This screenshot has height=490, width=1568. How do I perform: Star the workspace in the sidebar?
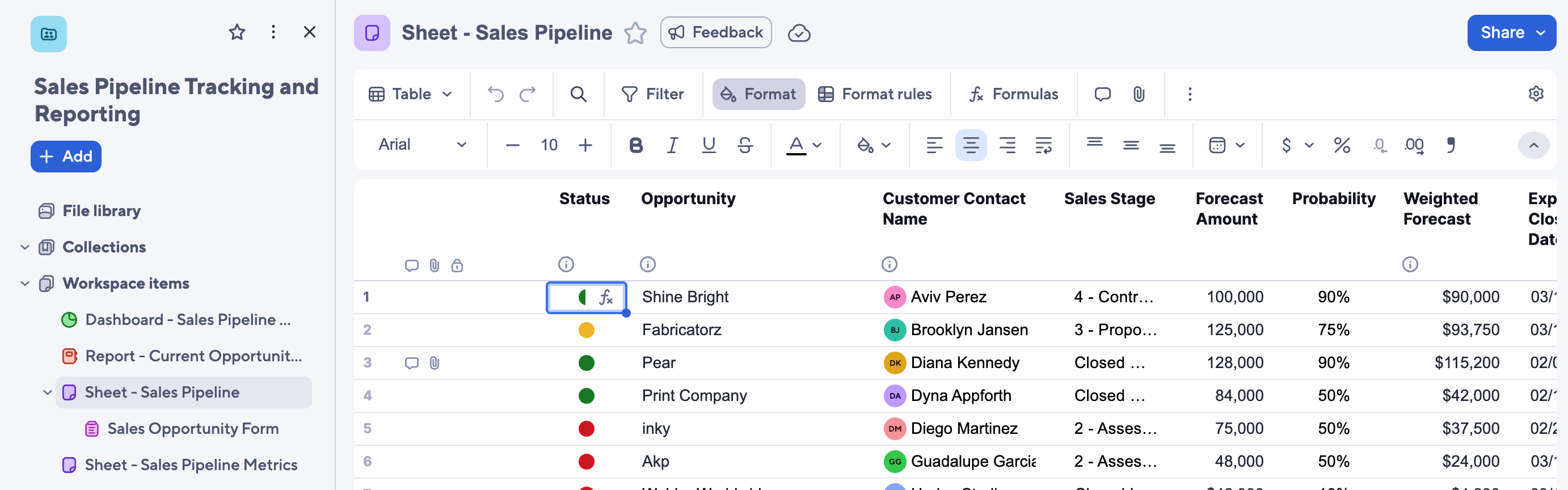pyautogui.click(x=237, y=32)
